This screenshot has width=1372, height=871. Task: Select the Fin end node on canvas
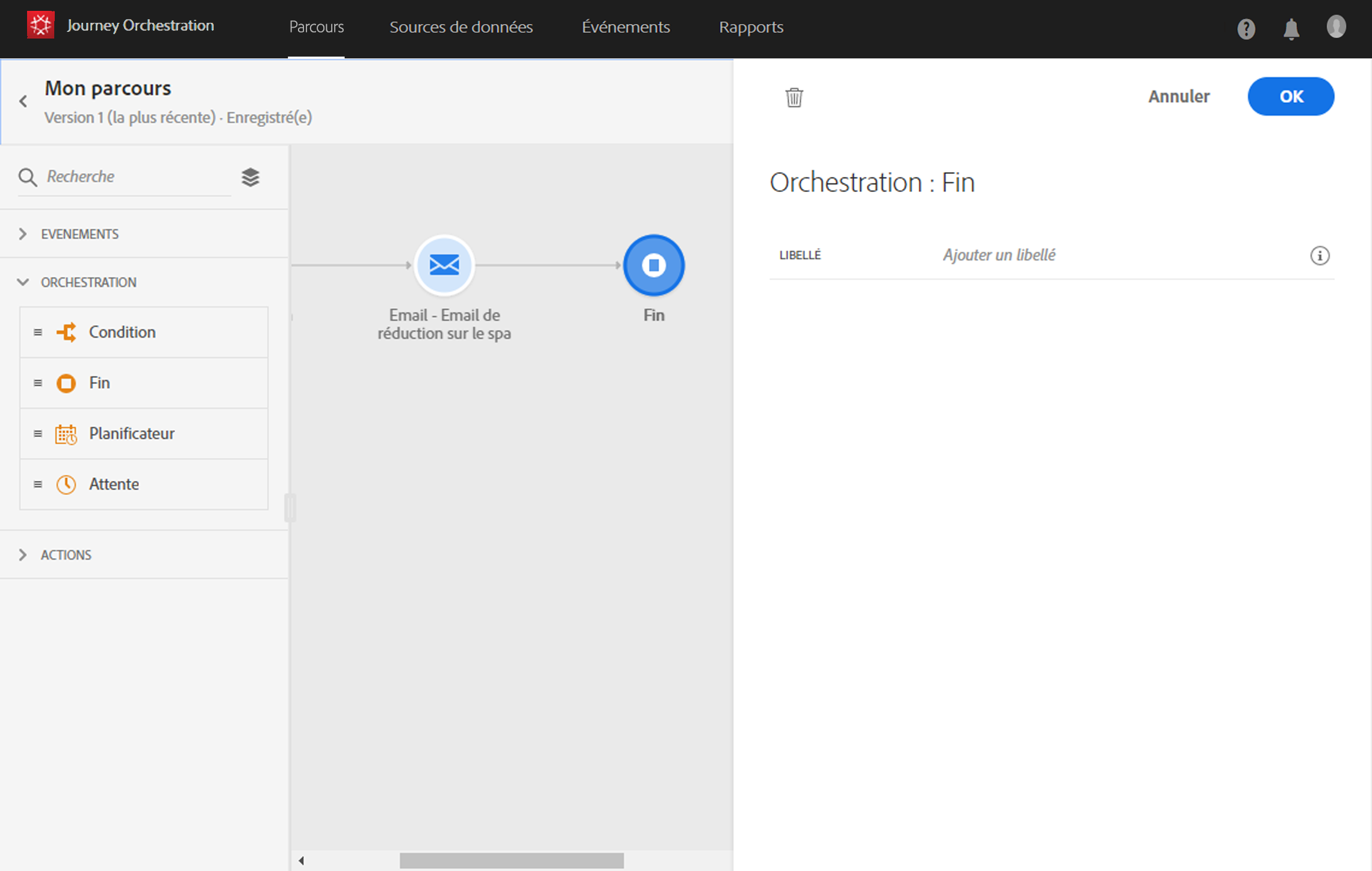point(653,265)
